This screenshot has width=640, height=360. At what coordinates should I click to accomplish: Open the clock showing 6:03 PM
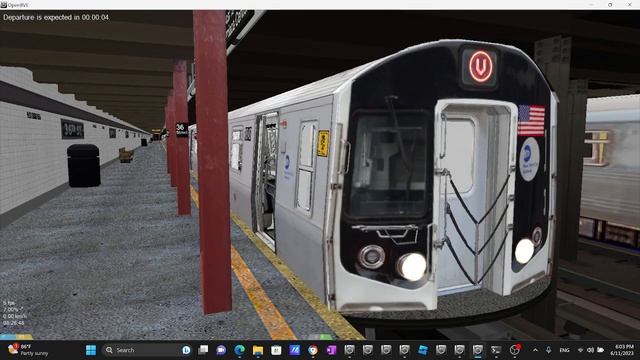tap(622, 350)
